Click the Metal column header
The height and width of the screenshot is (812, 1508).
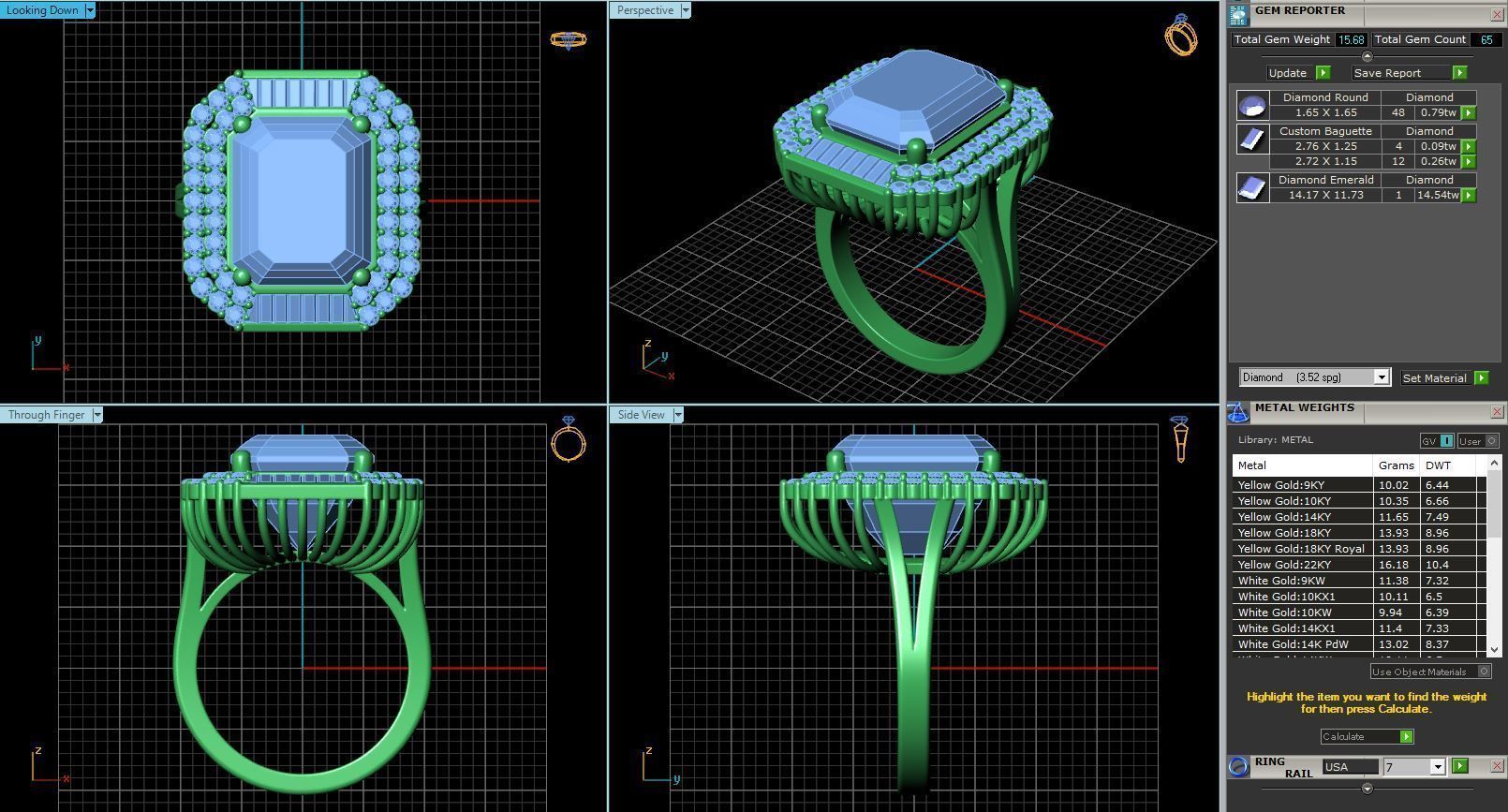point(1303,465)
